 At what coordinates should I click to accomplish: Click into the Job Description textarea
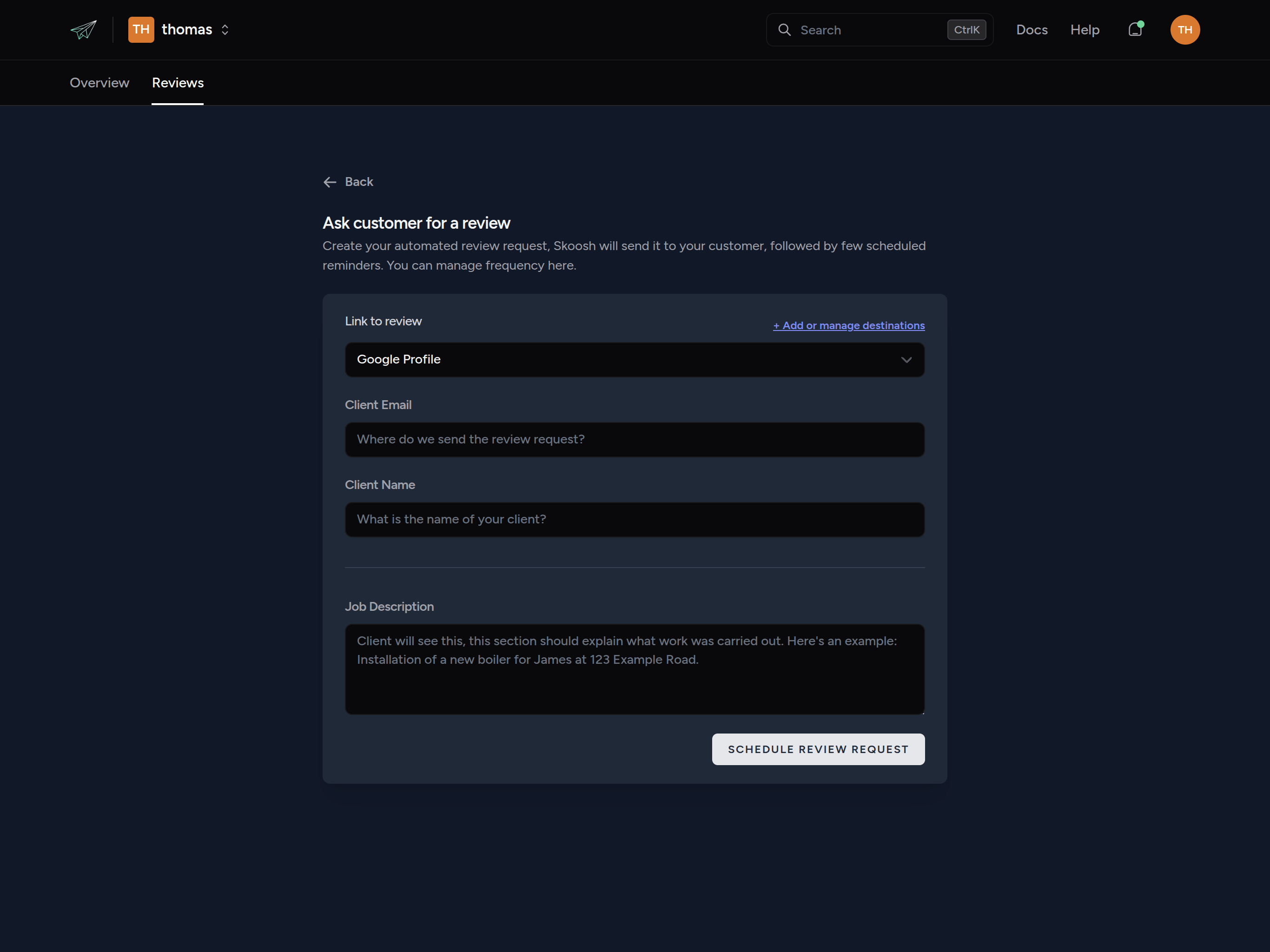(x=635, y=669)
